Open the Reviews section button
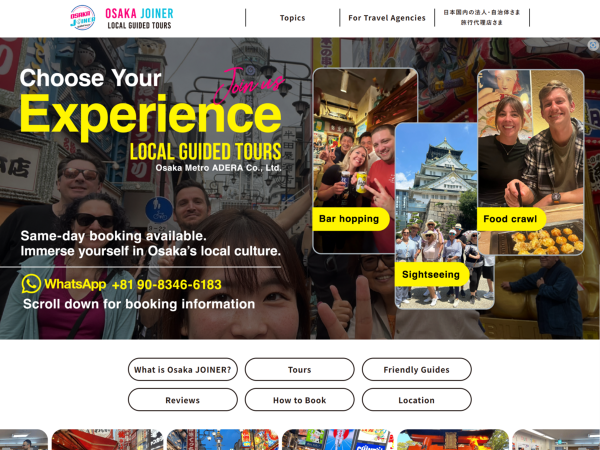600x450 pixels. [183, 400]
